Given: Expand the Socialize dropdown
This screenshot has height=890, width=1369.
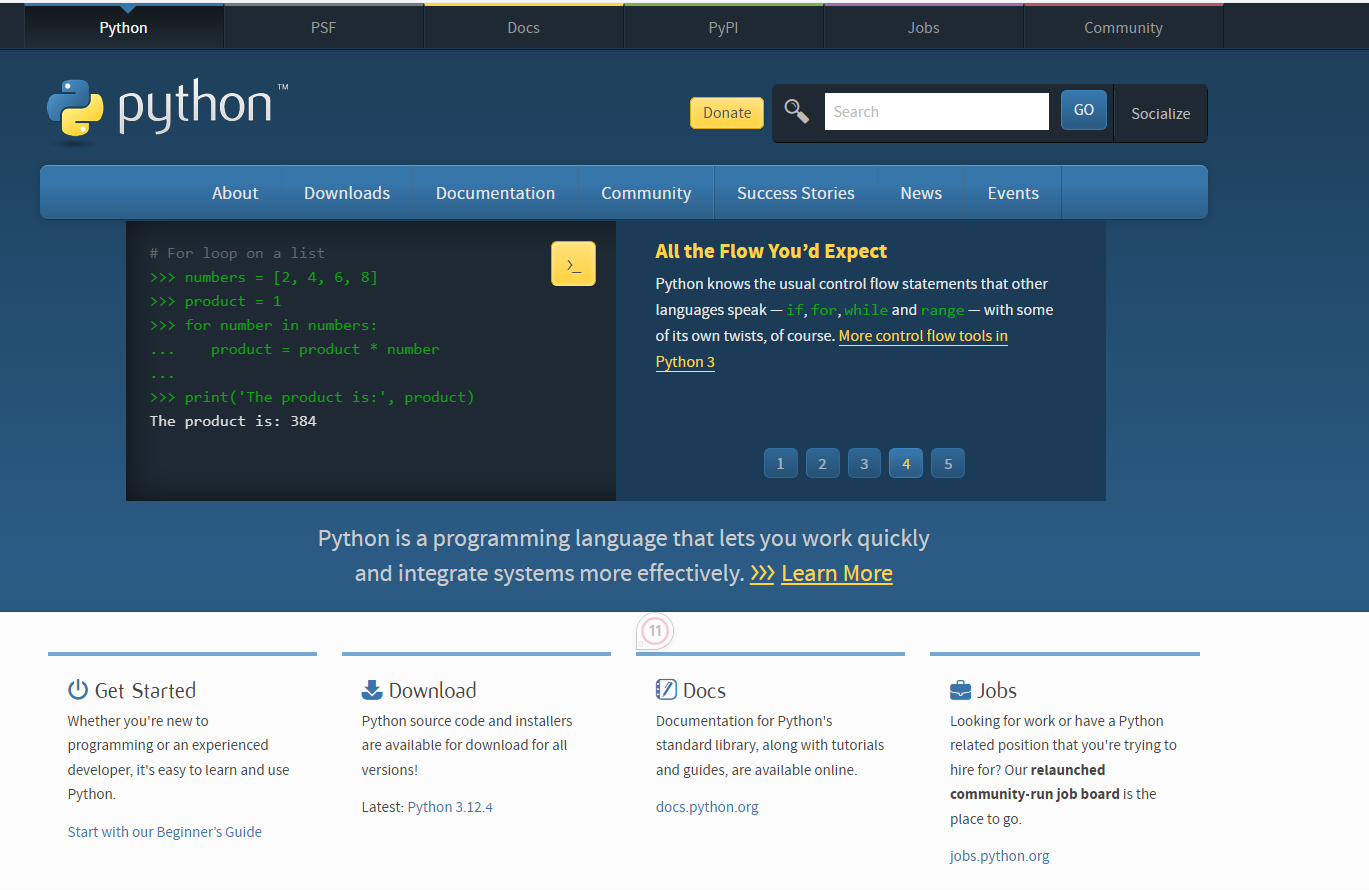Looking at the screenshot, I should [1161, 113].
